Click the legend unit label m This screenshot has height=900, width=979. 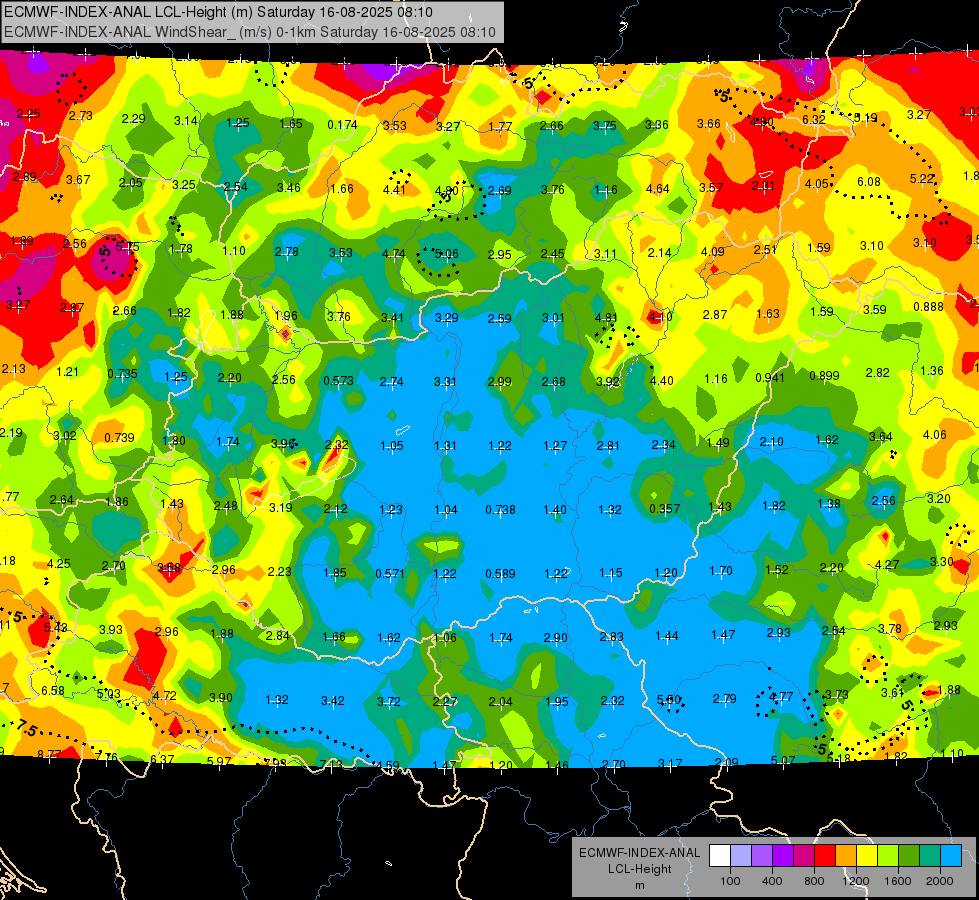(639, 886)
